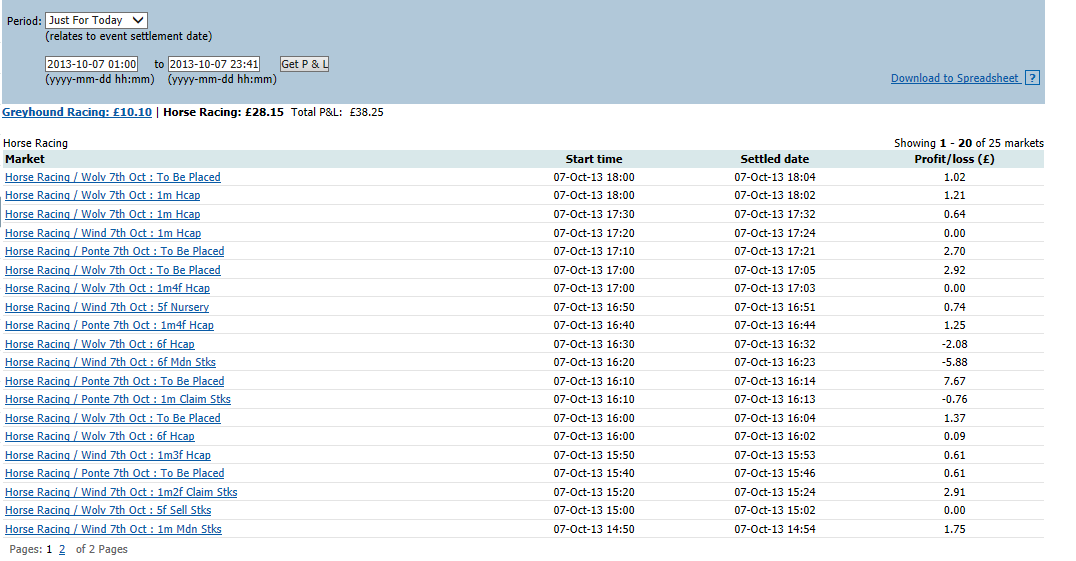Click the loss value -2.08

tap(954, 344)
